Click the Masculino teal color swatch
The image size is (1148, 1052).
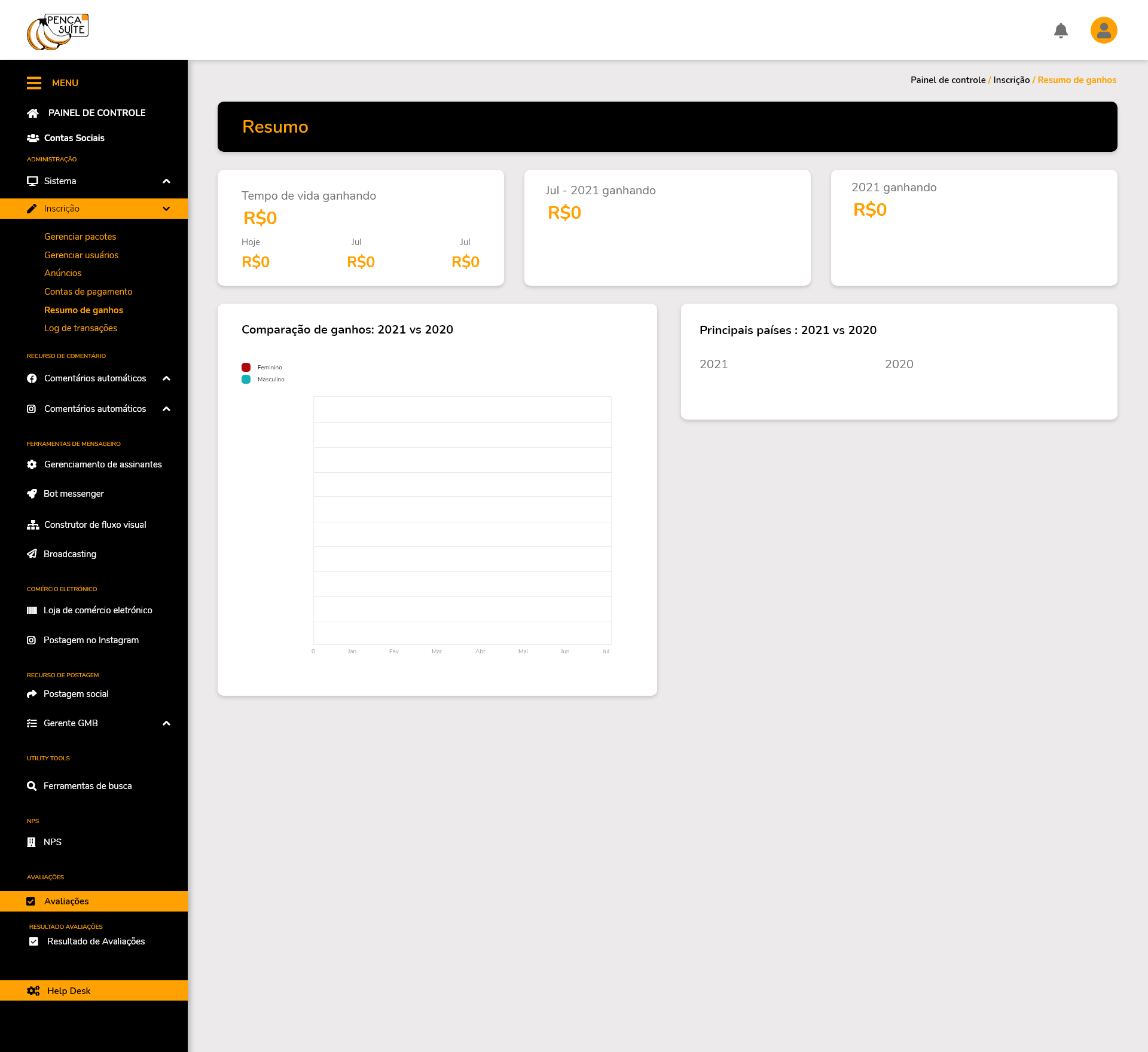(246, 380)
